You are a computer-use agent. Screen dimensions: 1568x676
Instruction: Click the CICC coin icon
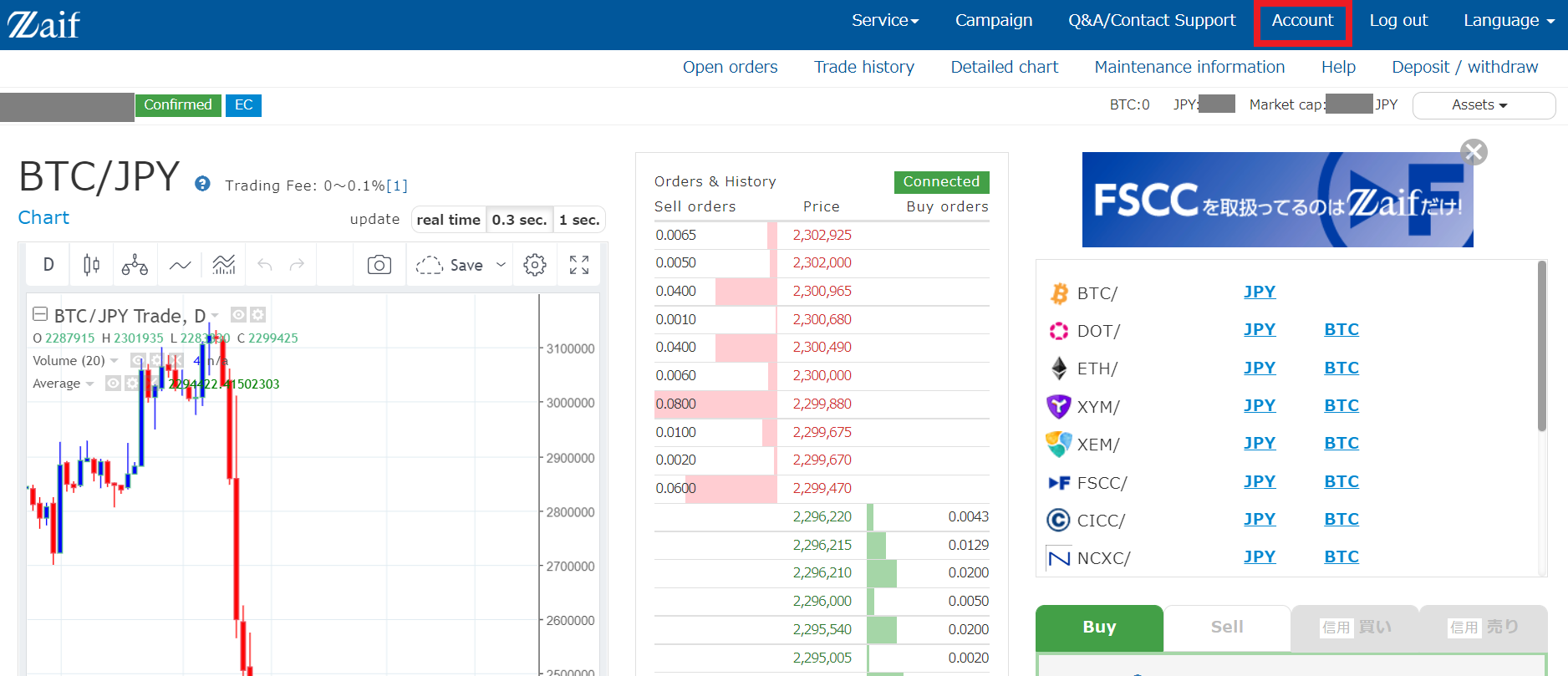tap(1059, 520)
